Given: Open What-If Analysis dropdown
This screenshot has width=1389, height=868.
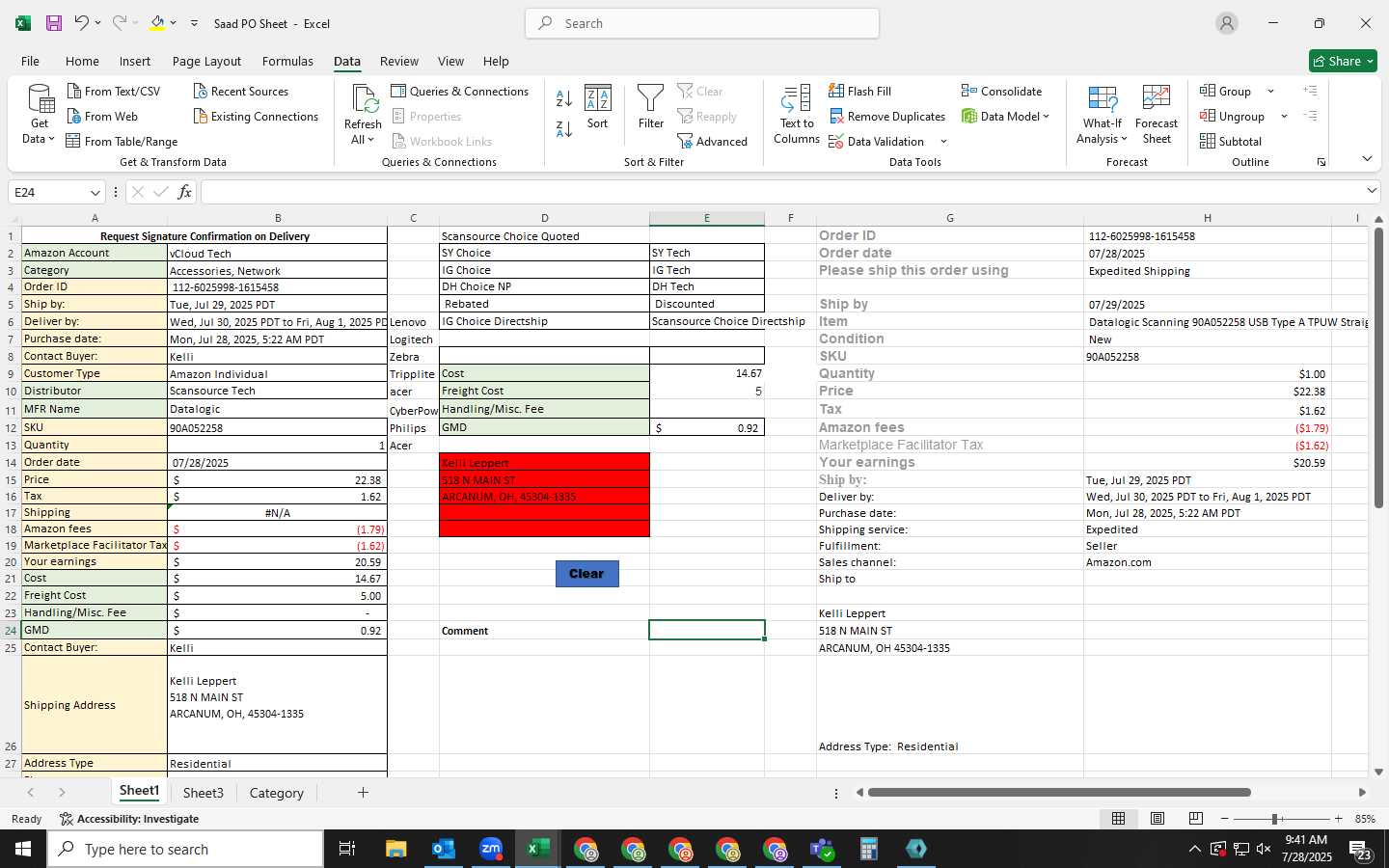Looking at the screenshot, I should [x=1103, y=115].
